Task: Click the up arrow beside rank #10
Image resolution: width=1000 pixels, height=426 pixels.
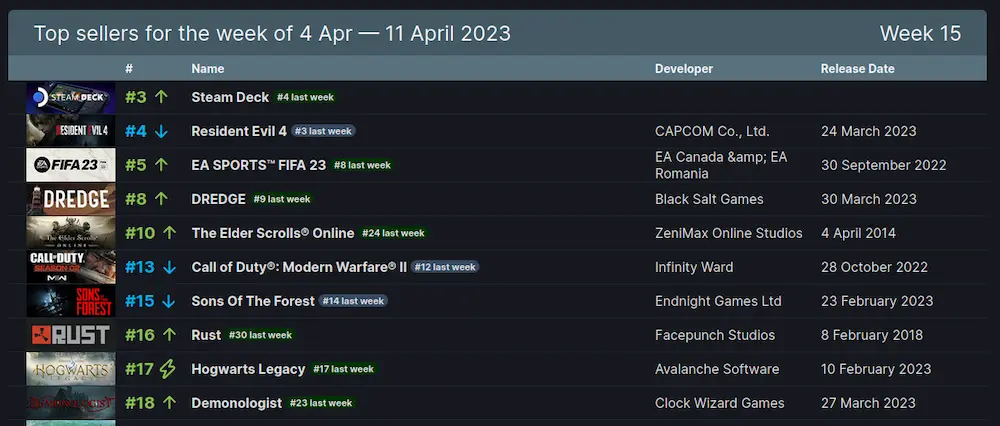Action: coord(170,233)
